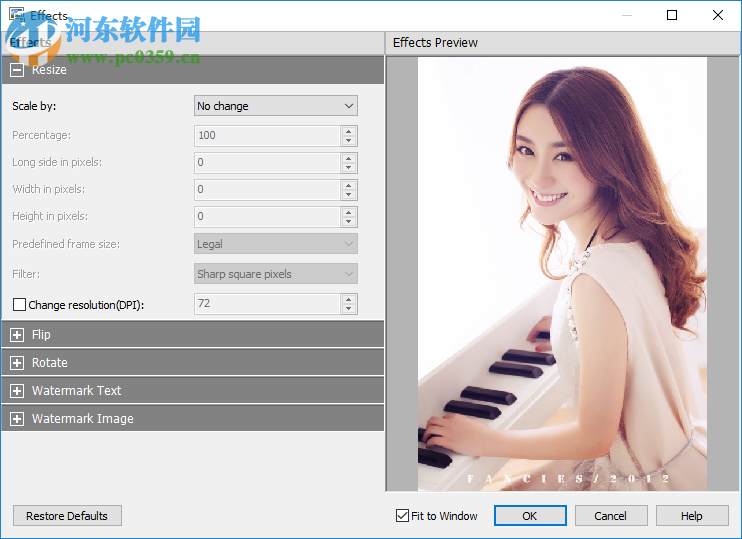742x539 pixels.
Task: Click the Cancel button
Action: 611,516
